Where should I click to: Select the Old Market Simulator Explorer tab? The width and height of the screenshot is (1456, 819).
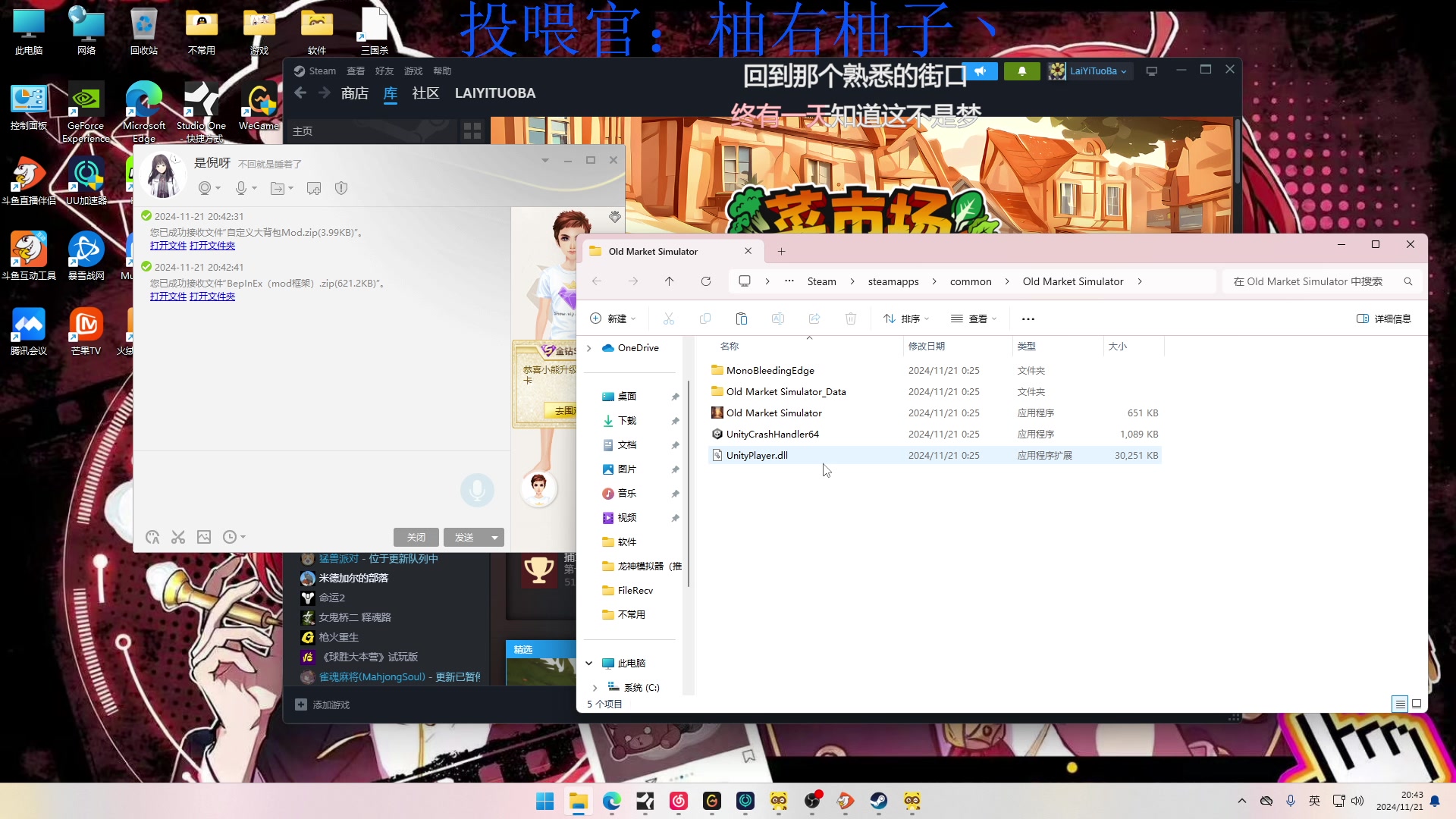(671, 252)
